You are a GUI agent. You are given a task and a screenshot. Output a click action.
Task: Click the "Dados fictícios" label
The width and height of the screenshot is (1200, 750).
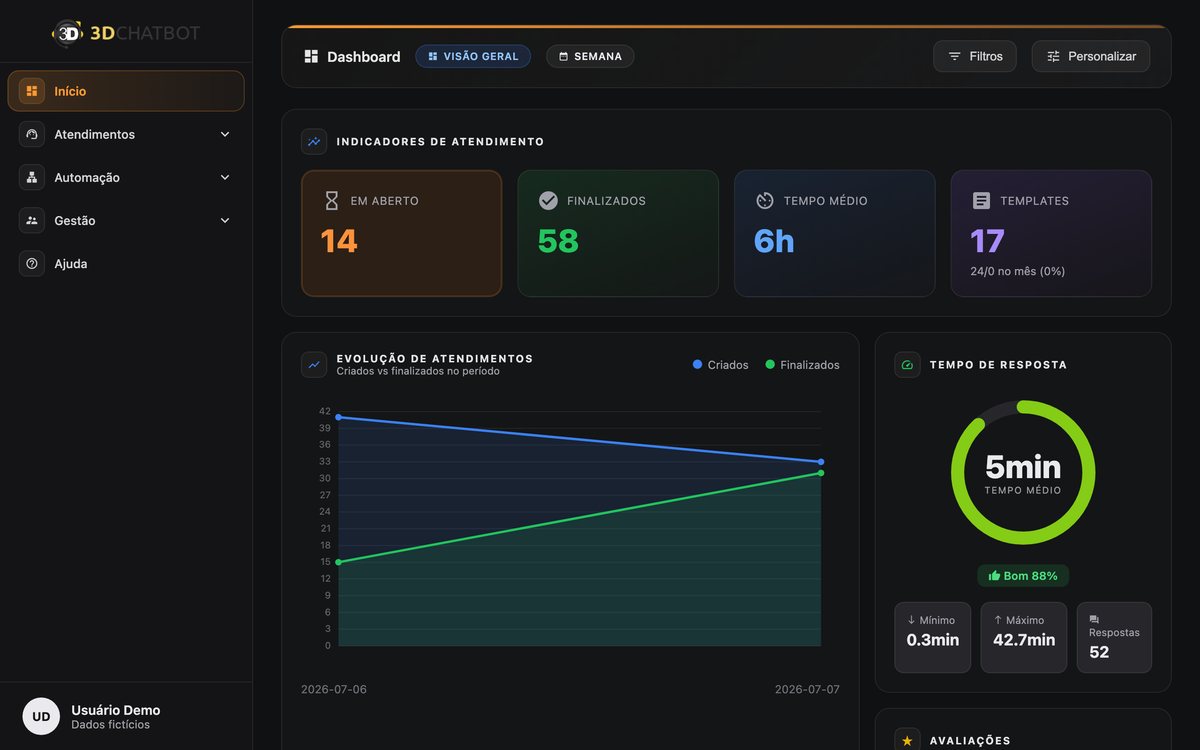coord(111,725)
